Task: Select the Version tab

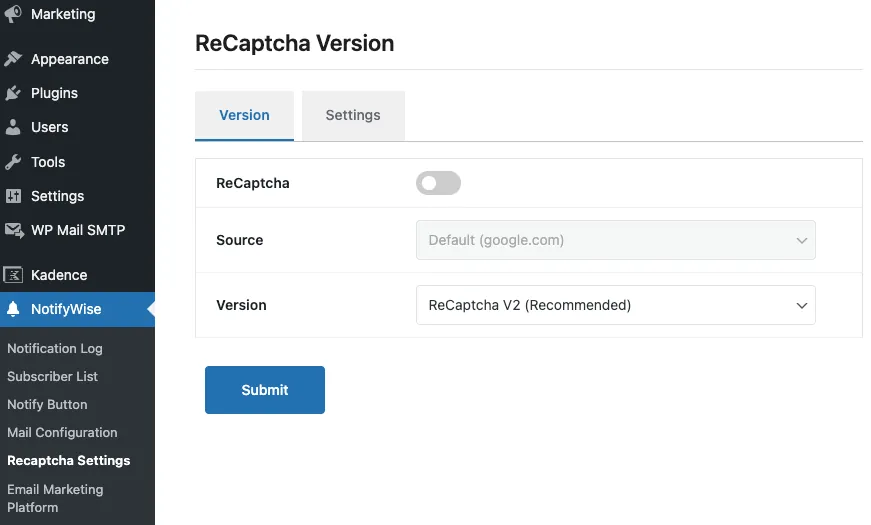Action: [244, 115]
